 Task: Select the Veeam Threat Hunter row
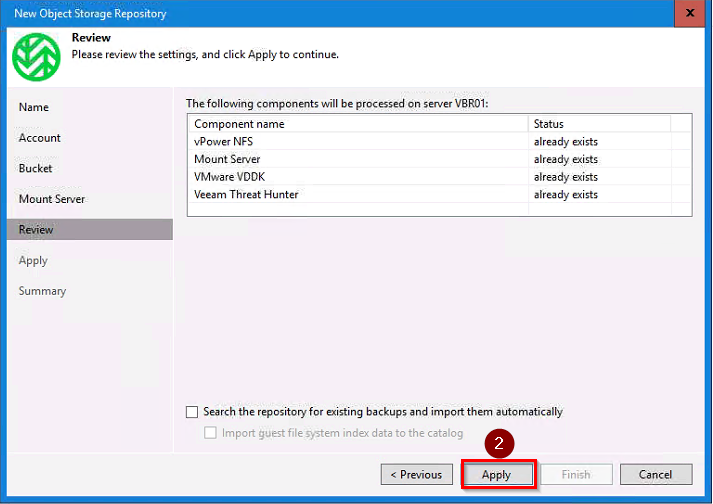point(440,194)
